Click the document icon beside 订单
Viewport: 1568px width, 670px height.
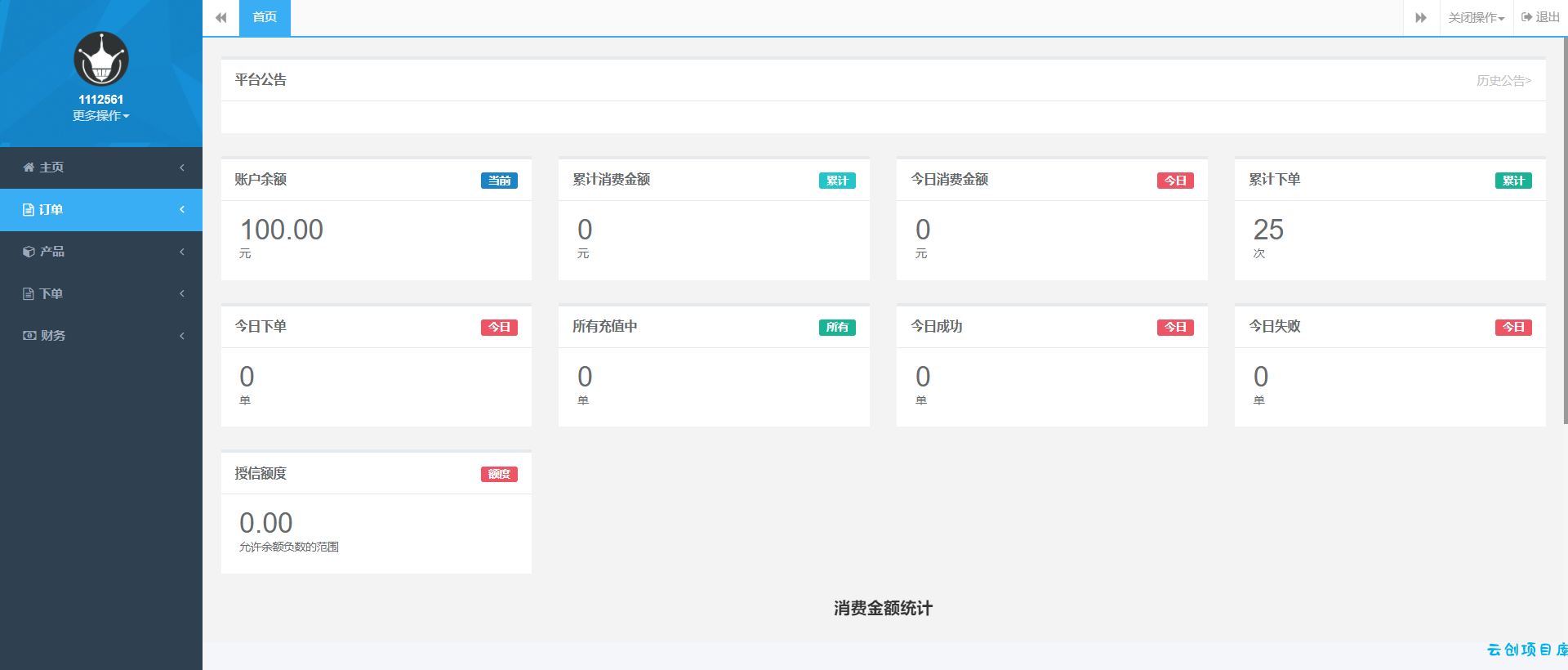pyautogui.click(x=28, y=210)
